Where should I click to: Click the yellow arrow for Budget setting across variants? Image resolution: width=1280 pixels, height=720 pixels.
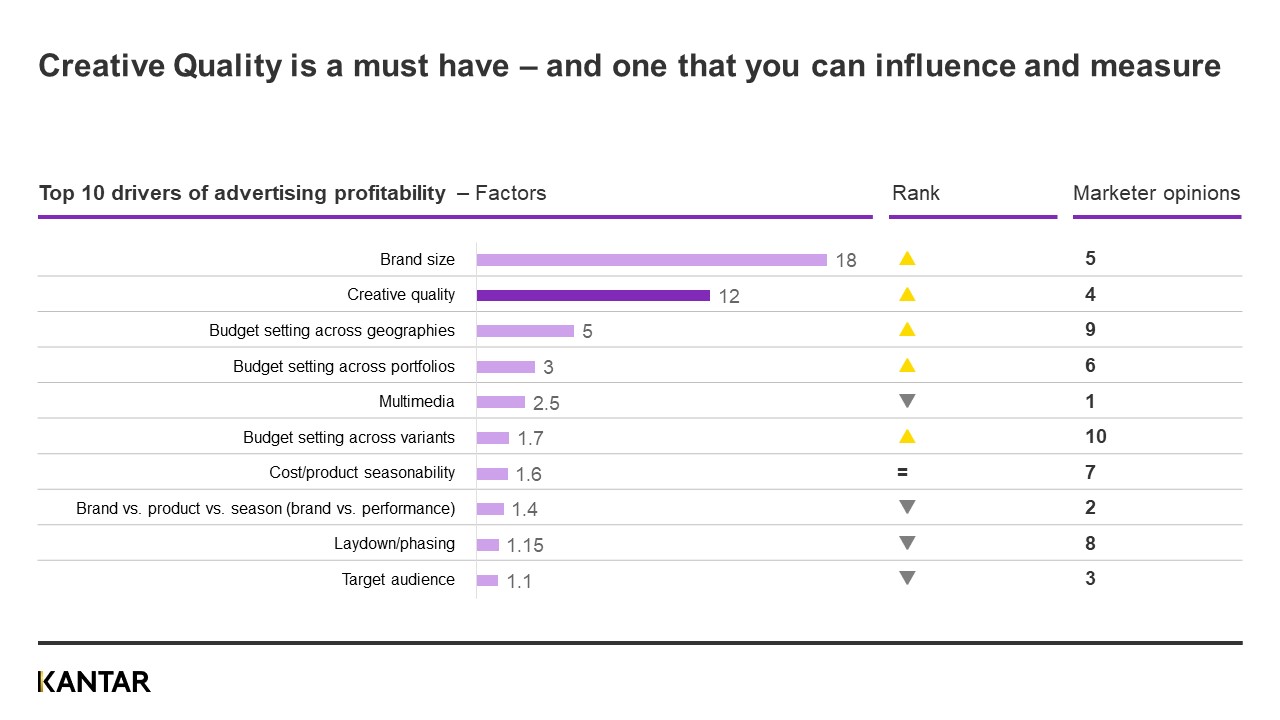click(907, 437)
